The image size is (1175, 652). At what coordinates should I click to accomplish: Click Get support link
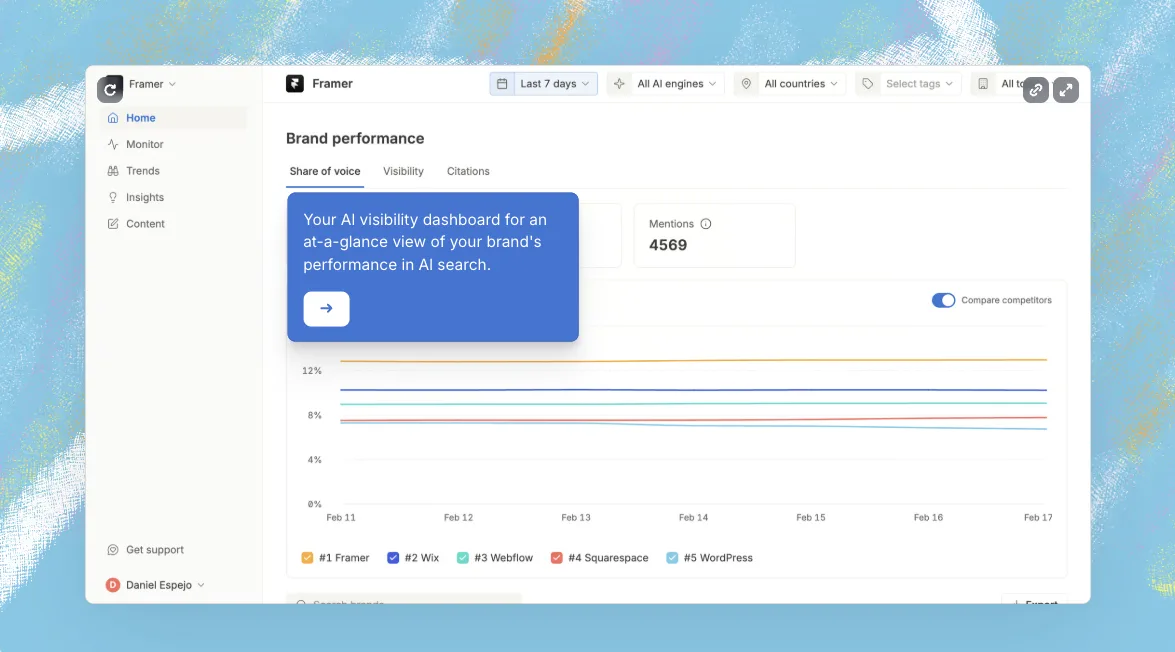point(154,549)
